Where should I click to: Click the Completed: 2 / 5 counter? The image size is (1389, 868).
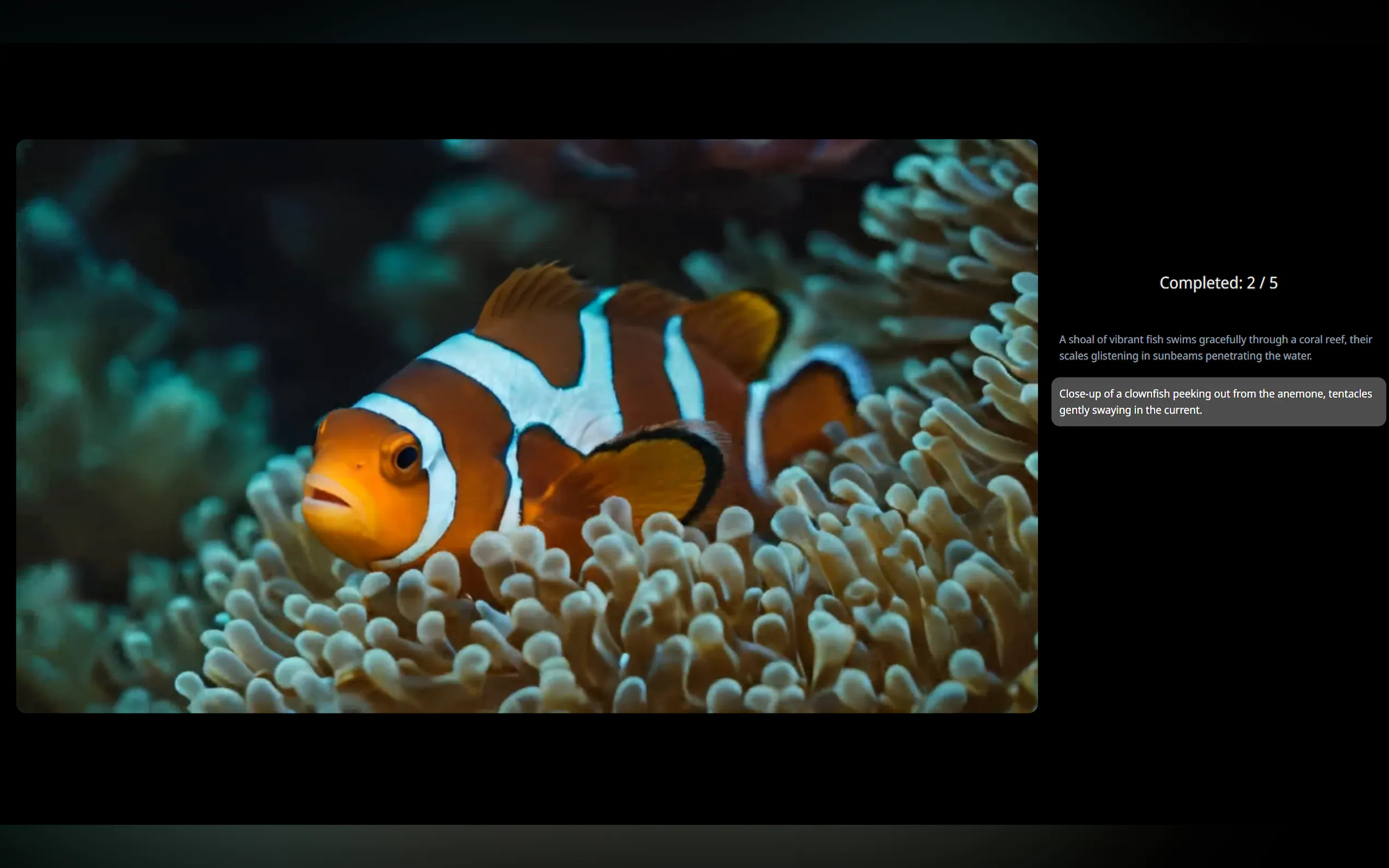[1218, 283]
